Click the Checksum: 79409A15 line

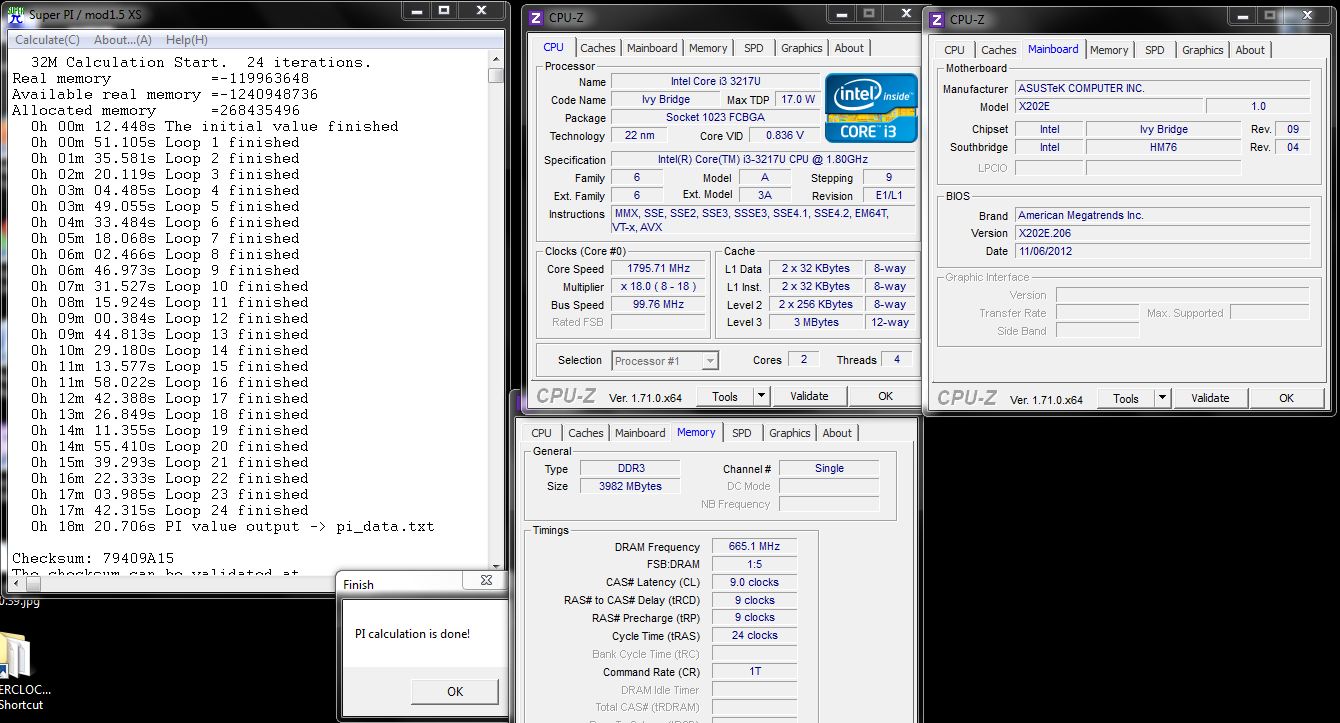coord(93,558)
